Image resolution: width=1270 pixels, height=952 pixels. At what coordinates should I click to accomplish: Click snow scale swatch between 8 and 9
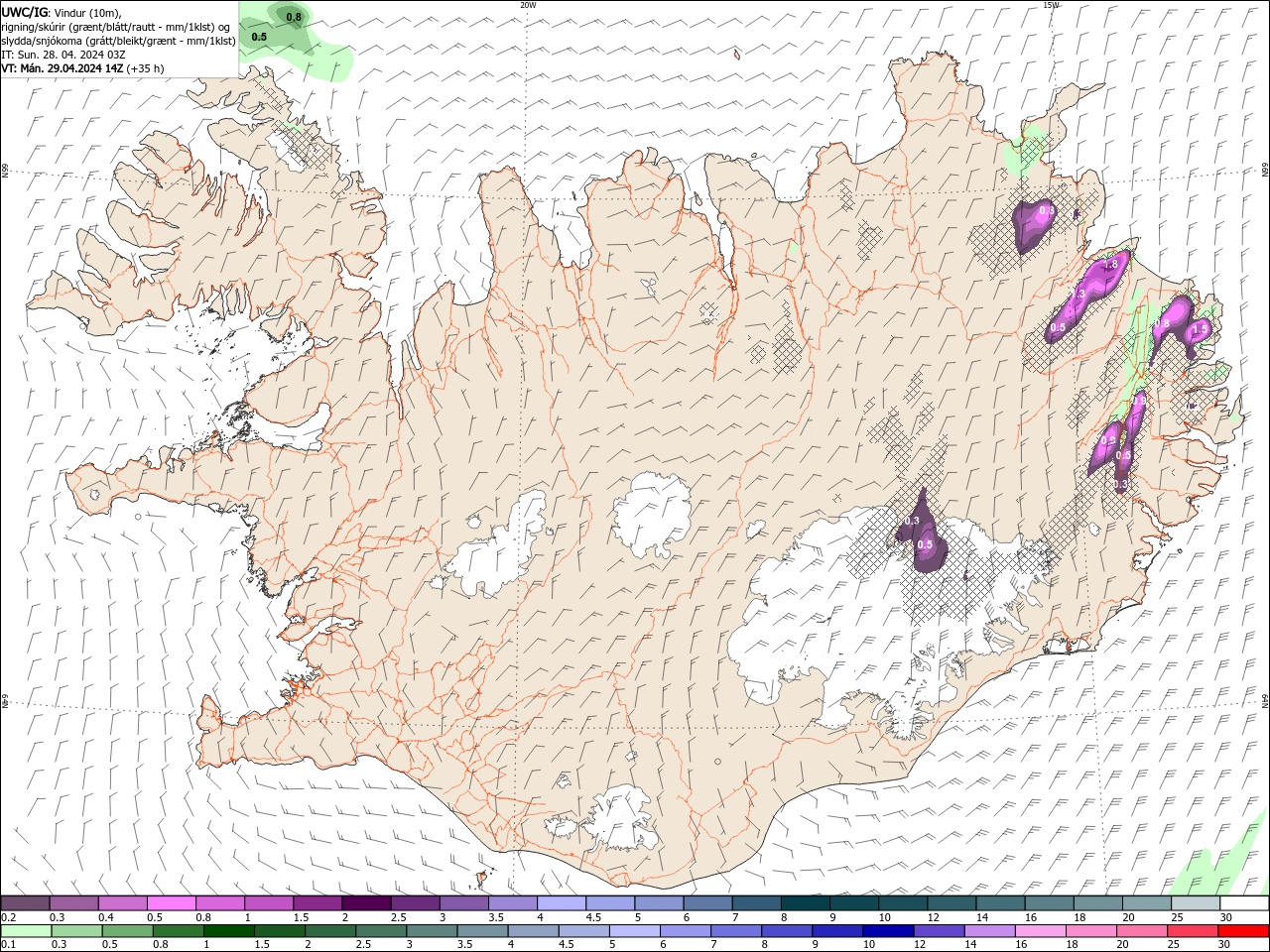click(x=806, y=903)
